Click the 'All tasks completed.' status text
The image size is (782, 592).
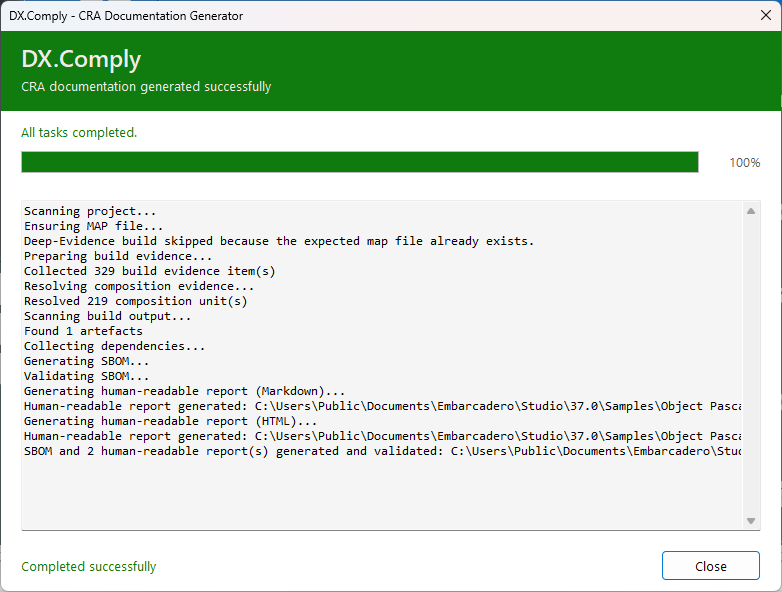79,133
